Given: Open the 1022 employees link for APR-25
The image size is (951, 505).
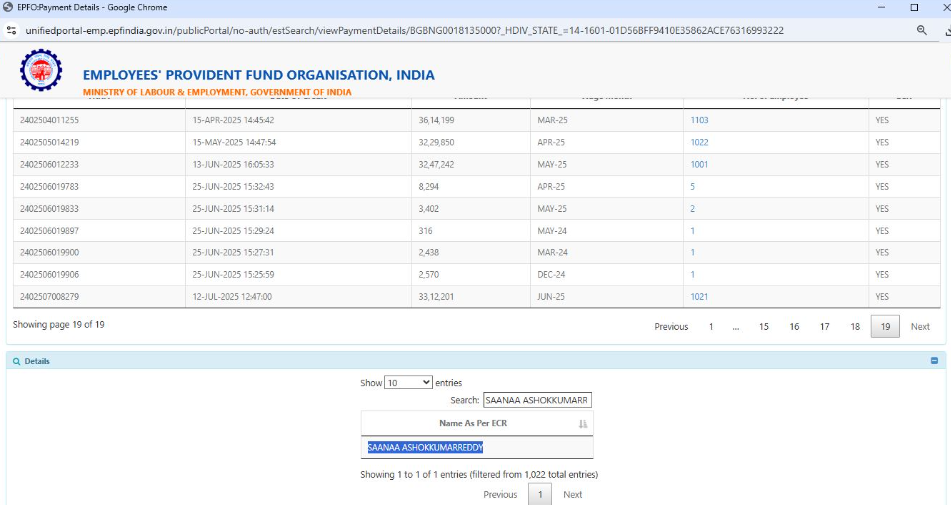Looking at the screenshot, I should 699,142.
